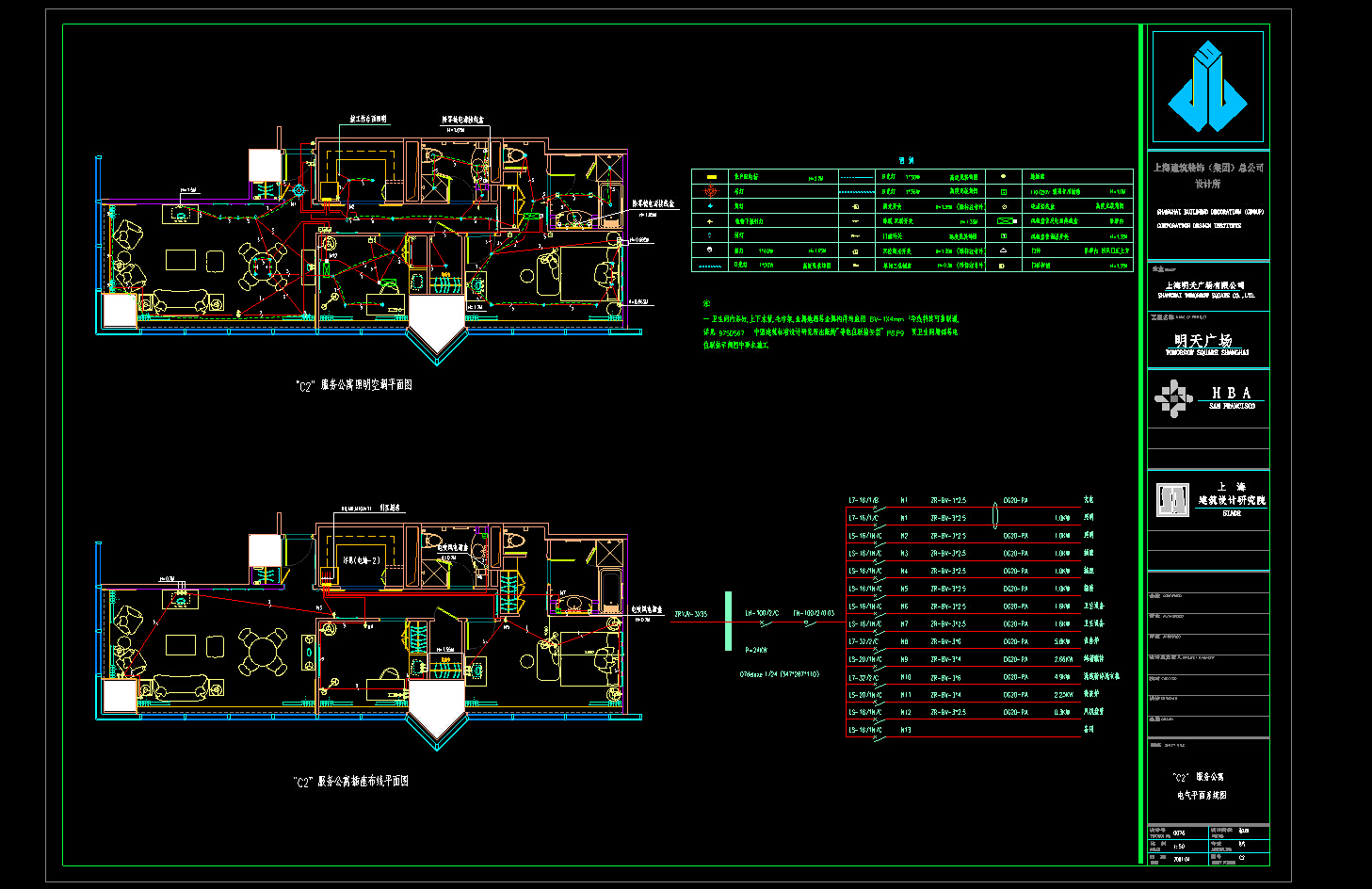Select "ZR-BV-3*6" cable spec on M8 row
This screenshot has width=1372, height=889.
(x=945, y=641)
